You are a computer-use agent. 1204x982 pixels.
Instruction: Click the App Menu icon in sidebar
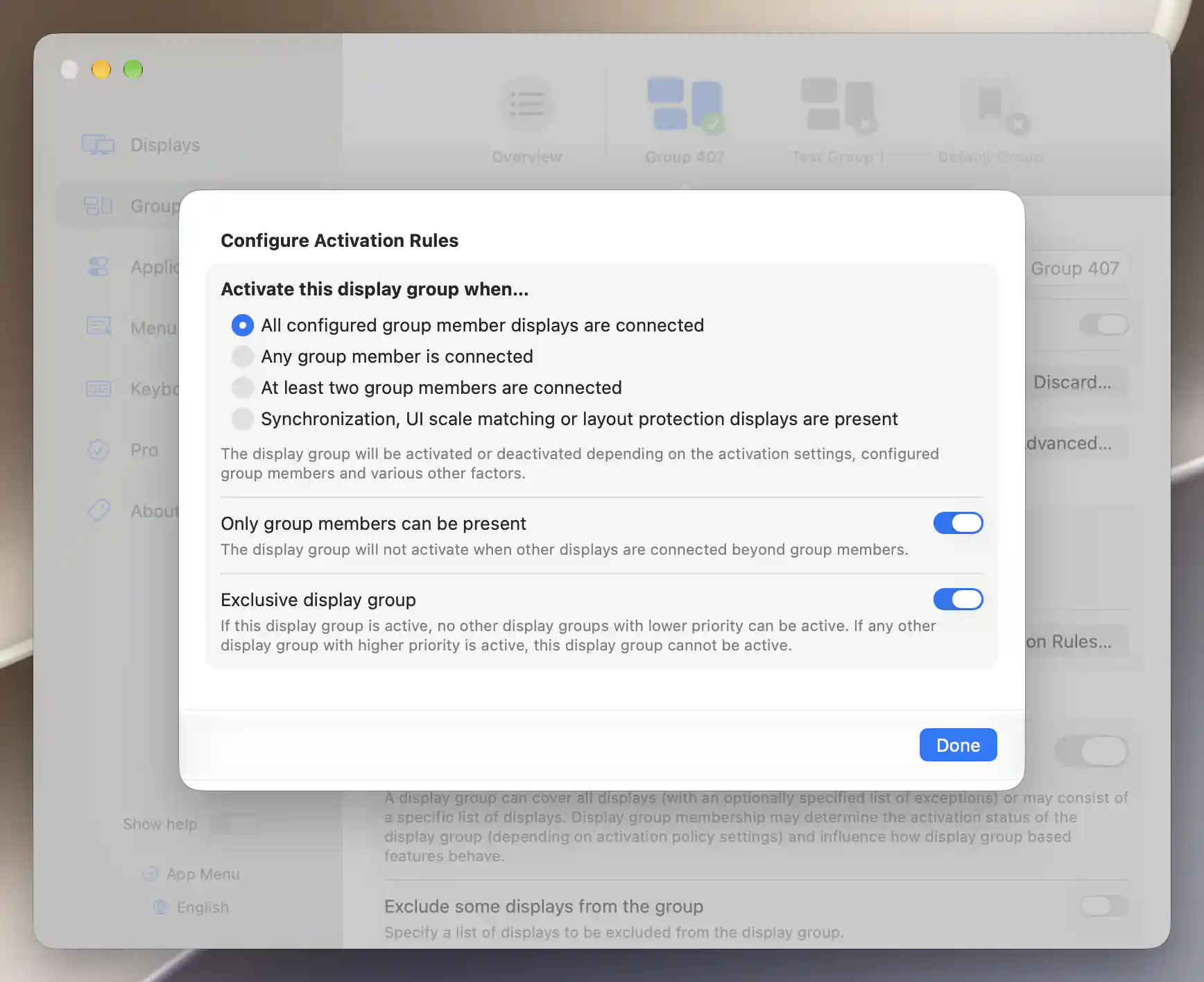pos(150,874)
